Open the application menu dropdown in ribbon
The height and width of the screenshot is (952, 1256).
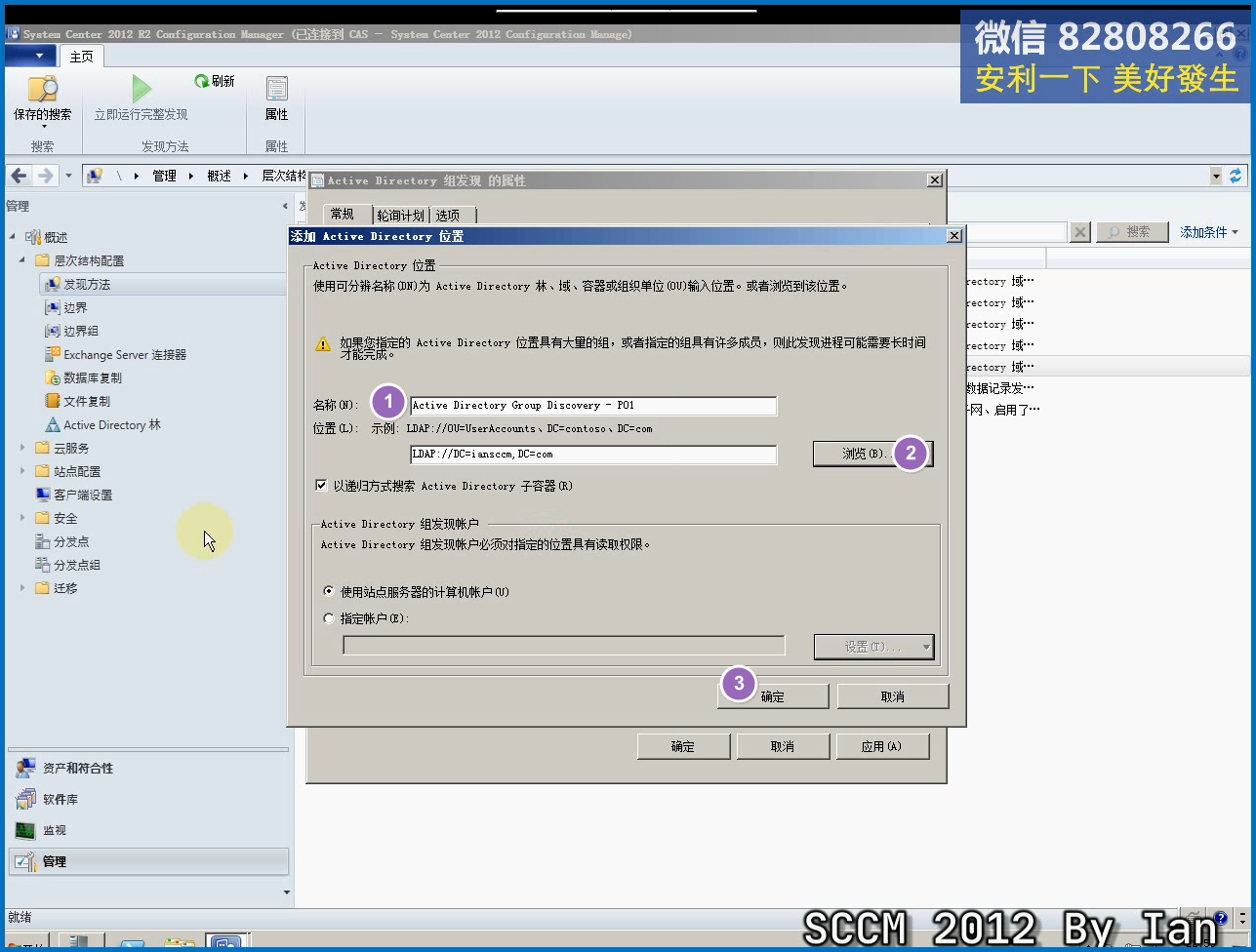coord(30,57)
